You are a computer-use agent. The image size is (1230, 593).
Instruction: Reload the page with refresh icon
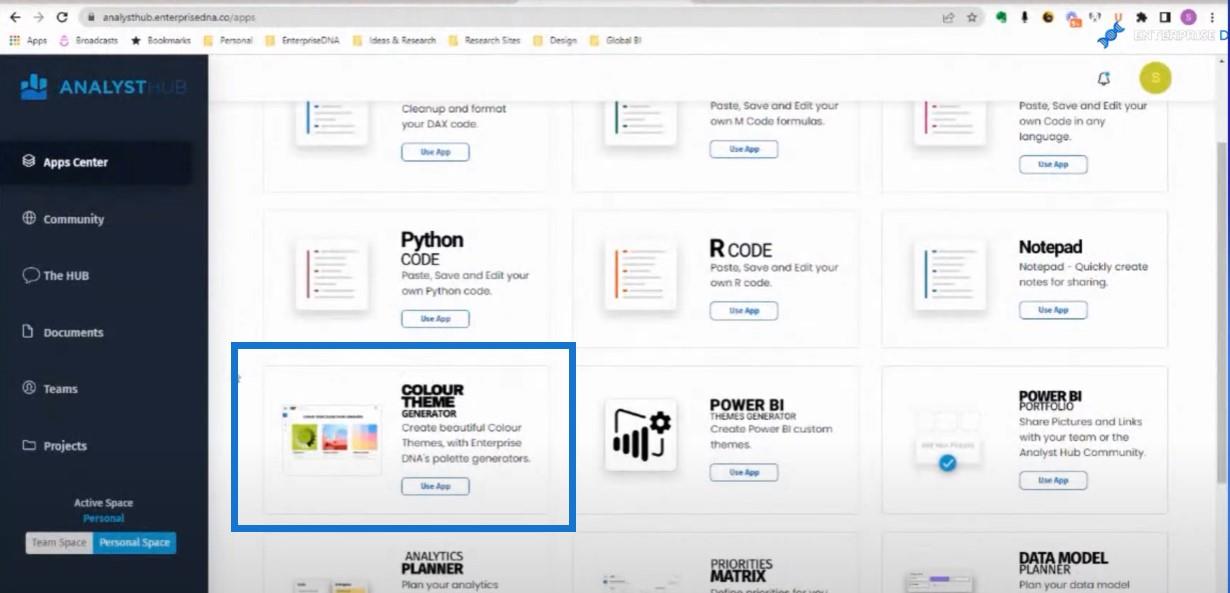62,17
